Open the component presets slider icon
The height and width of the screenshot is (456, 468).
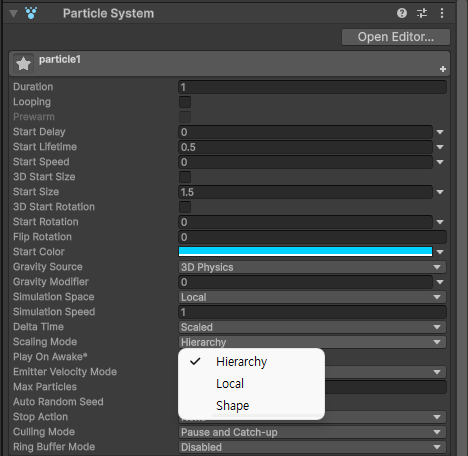[x=422, y=13]
